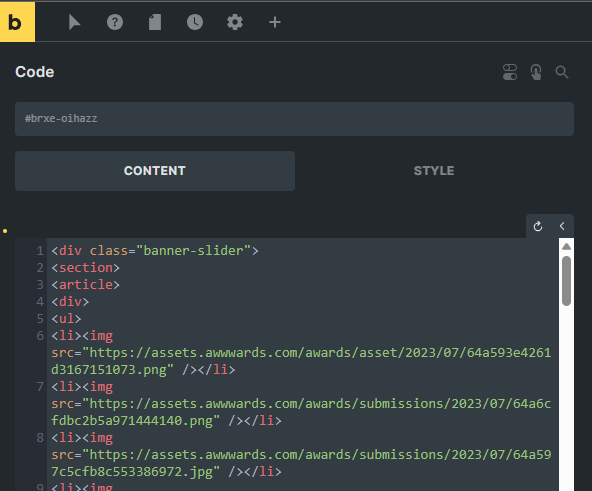This screenshot has height=491, width=592.
Task: Click the #brxe-oihazz selector field
Action: pyautogui.click(x=294, y=119)
